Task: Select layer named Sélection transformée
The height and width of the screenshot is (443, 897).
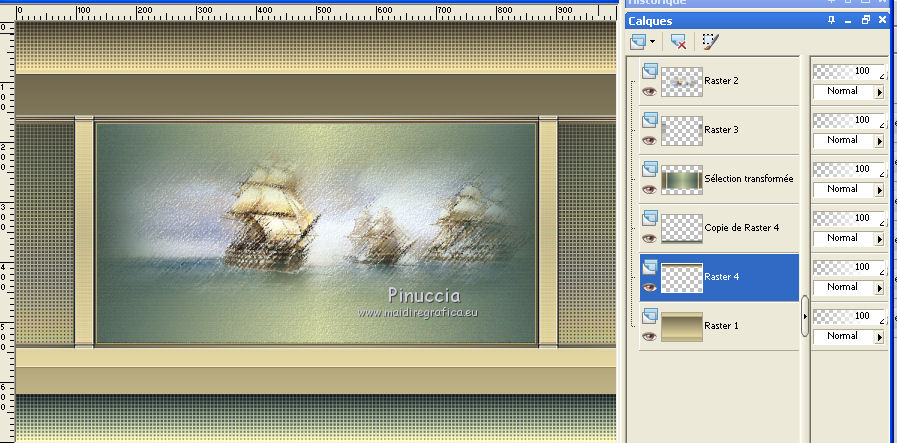Action: pos(749,179)
